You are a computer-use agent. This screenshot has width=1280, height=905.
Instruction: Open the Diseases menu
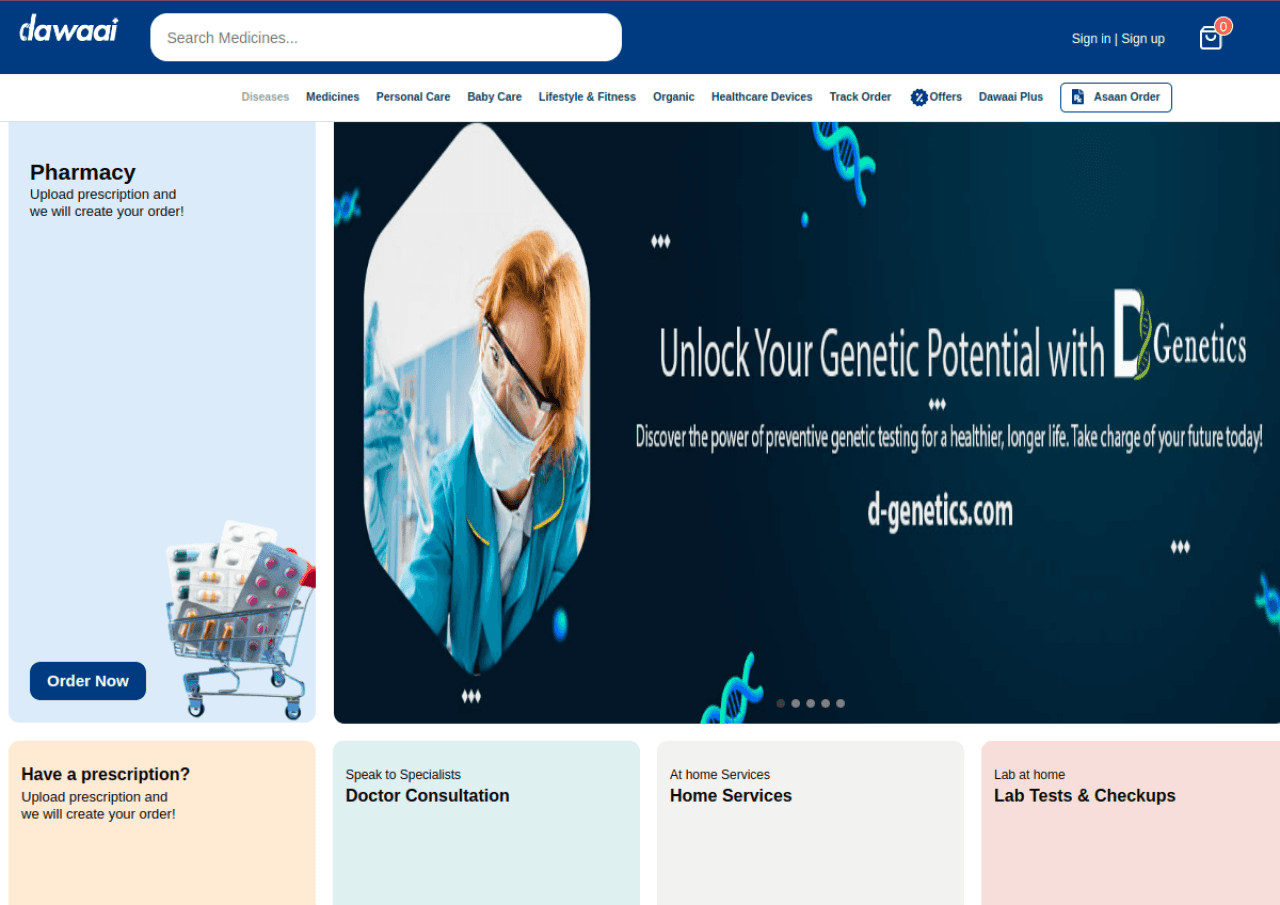click(265, 97)
